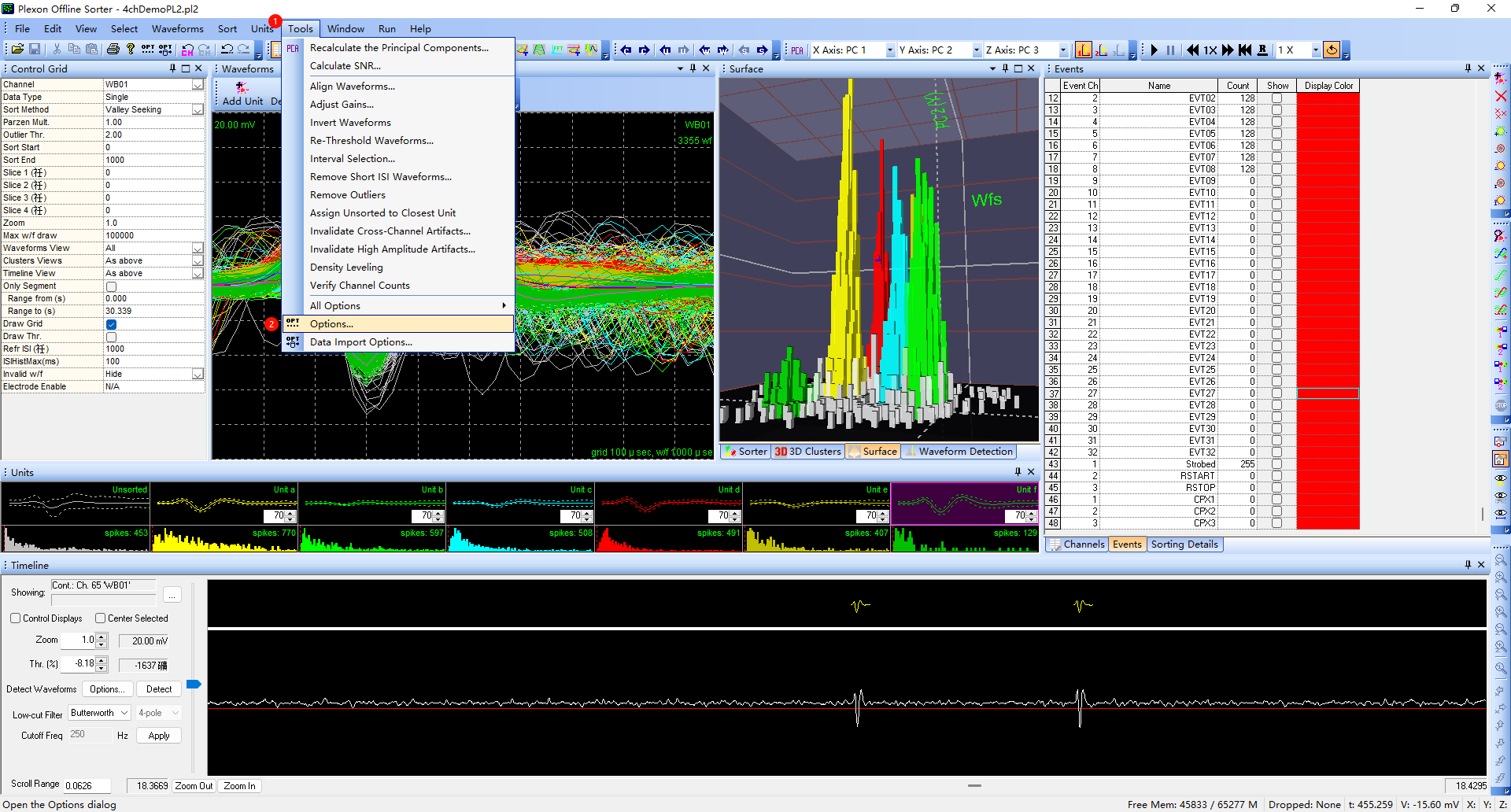Switch to the Sorting Details tab
This screenshot has width=1511, height=812.
(x=1184, y=544)
